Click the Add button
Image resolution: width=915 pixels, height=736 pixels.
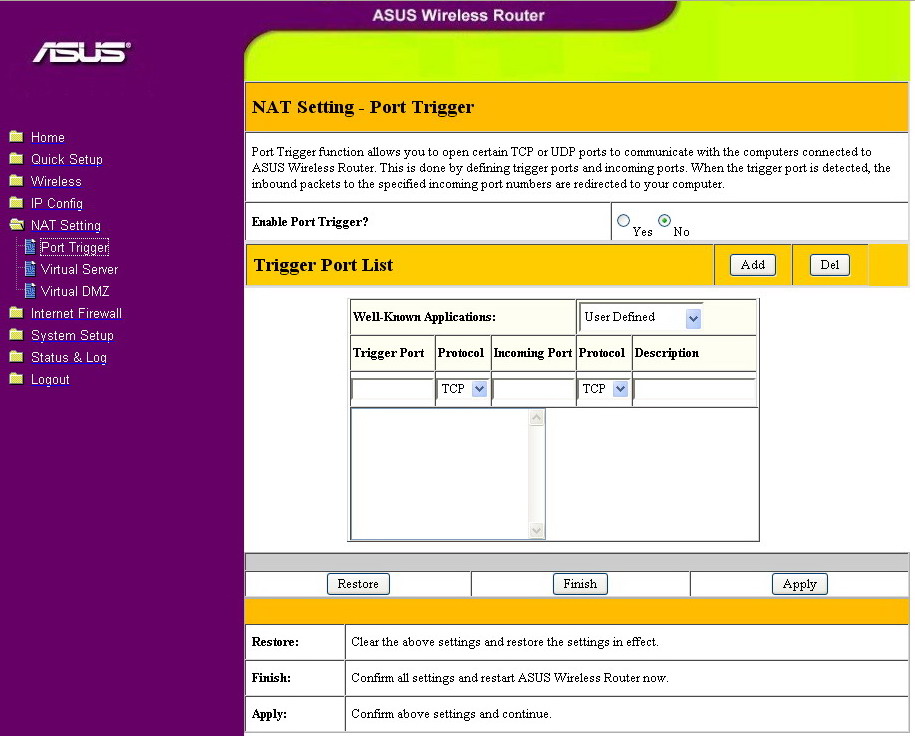(753, 265)
